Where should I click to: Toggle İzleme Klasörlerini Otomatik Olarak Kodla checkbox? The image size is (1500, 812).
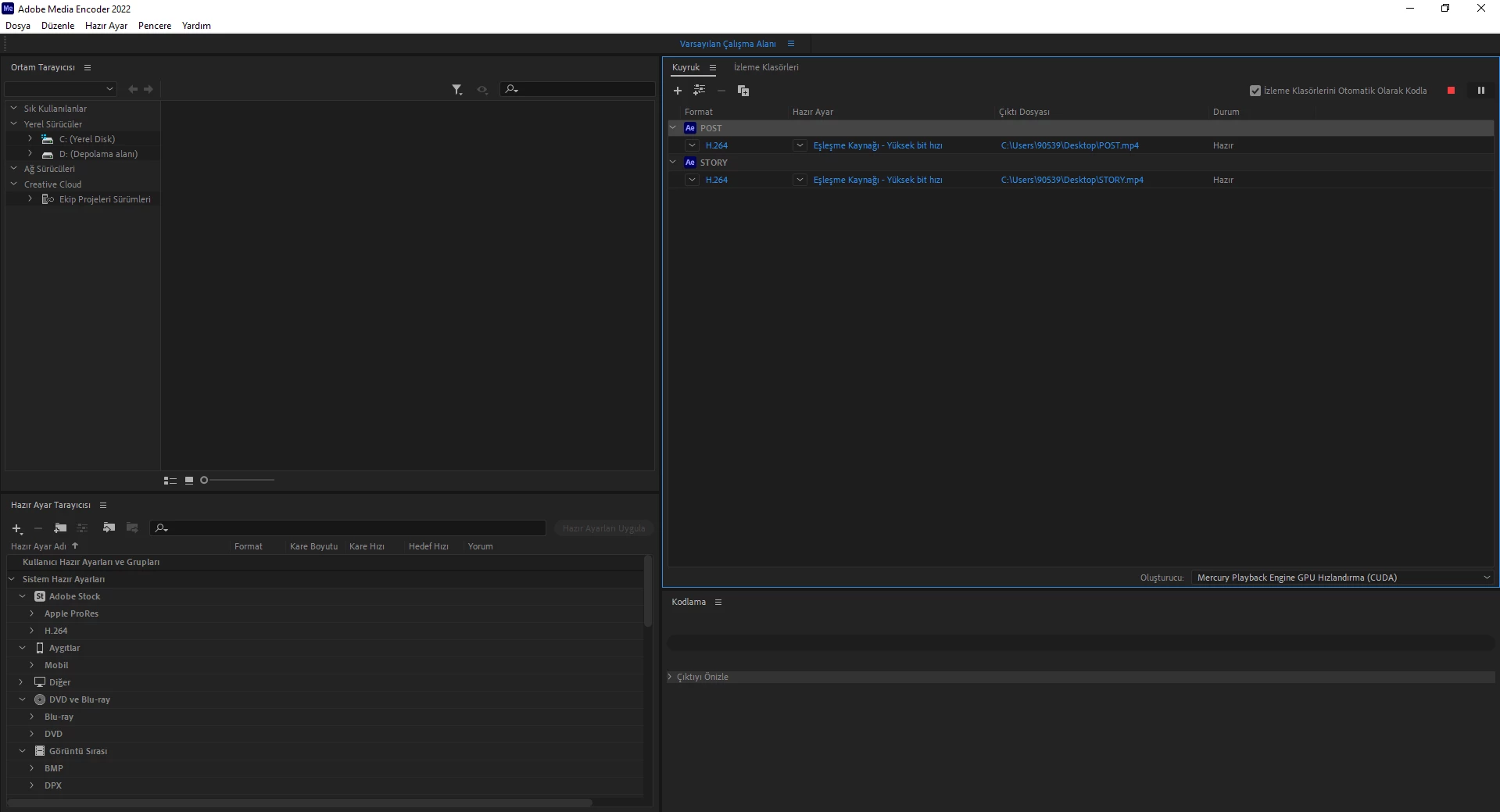(x=1255, y=91)
